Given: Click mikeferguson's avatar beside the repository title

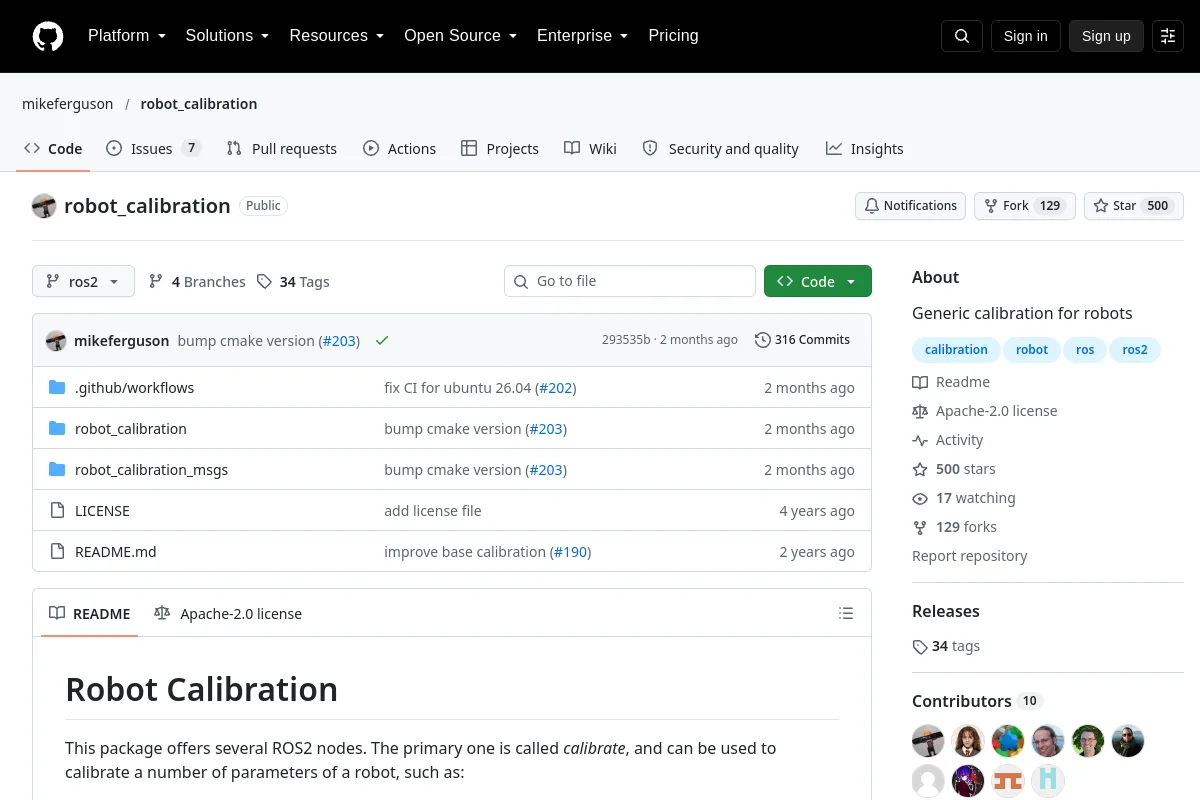Looking at the screenshot, I should point(44,206).
